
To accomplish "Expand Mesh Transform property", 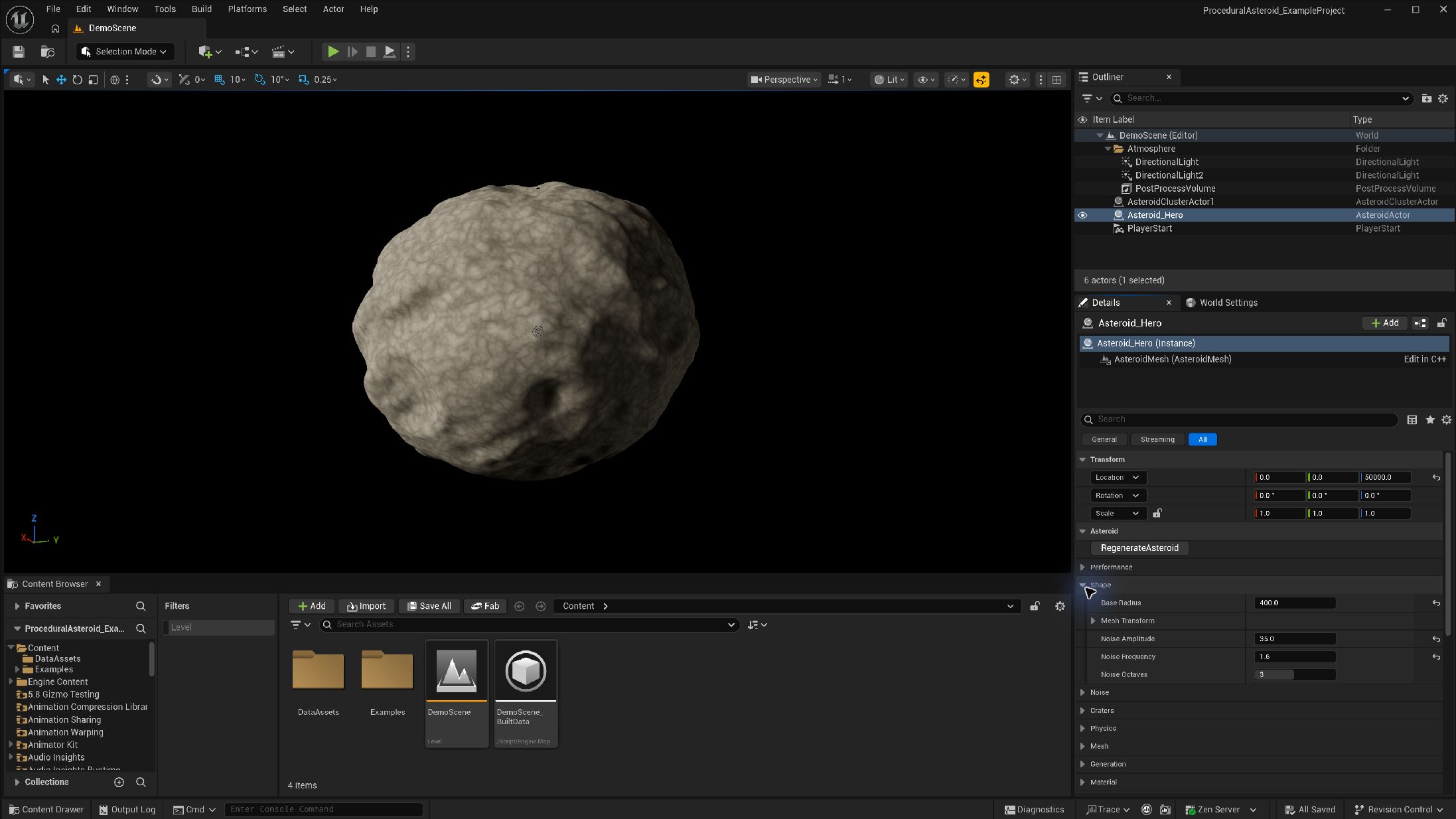I will [1093, 621].
